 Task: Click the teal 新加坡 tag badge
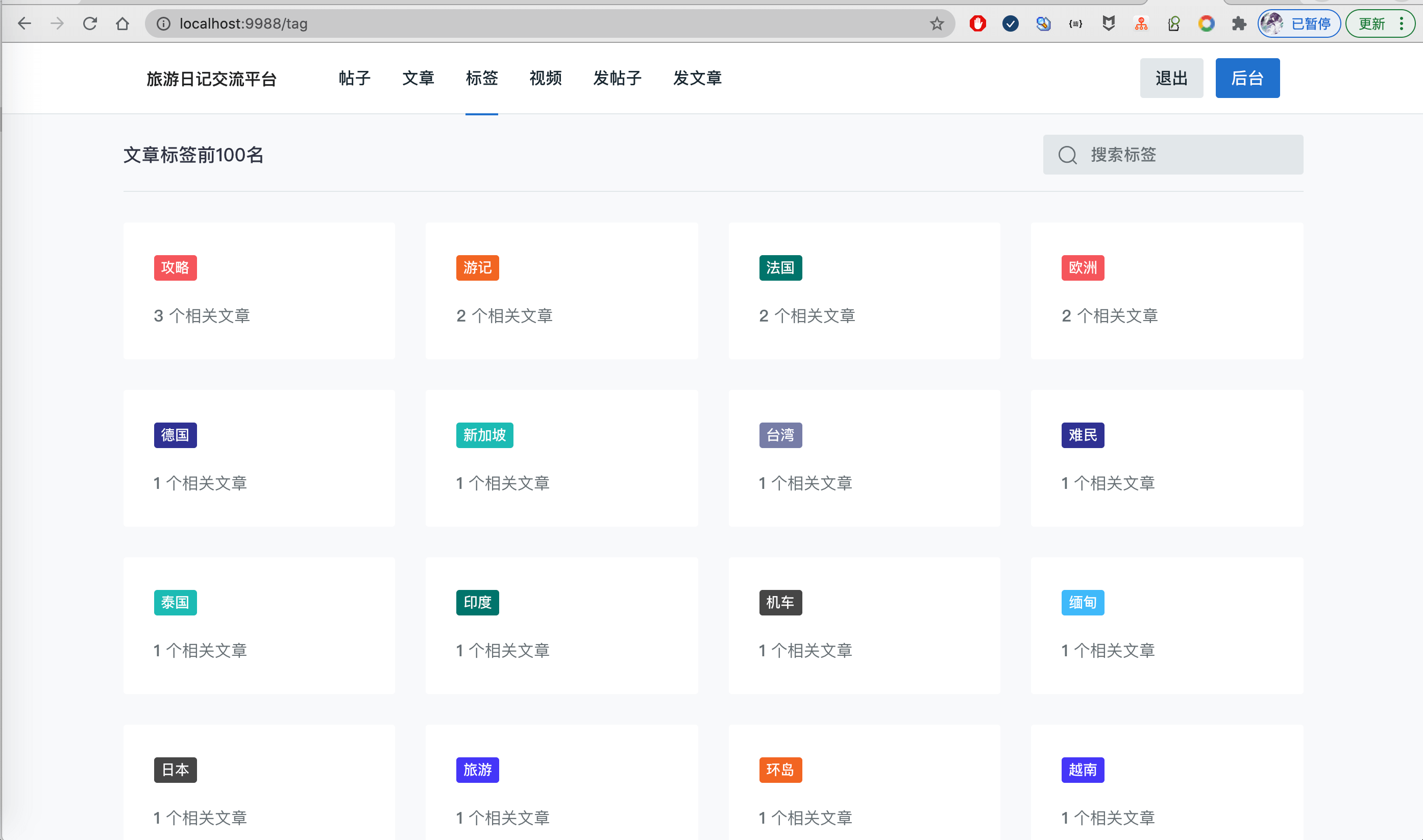click(484, 435)
